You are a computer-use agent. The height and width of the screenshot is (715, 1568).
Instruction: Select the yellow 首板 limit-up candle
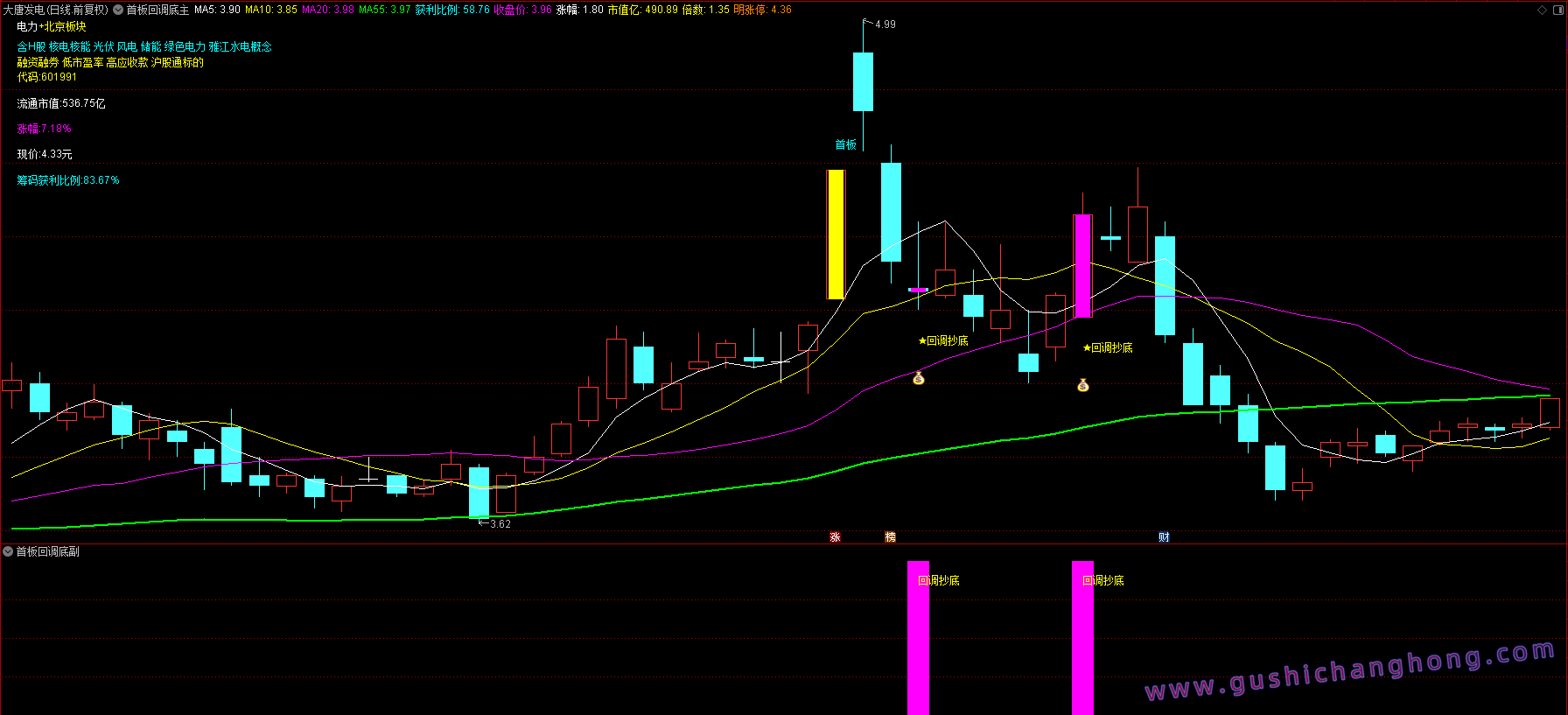(836, 234)
